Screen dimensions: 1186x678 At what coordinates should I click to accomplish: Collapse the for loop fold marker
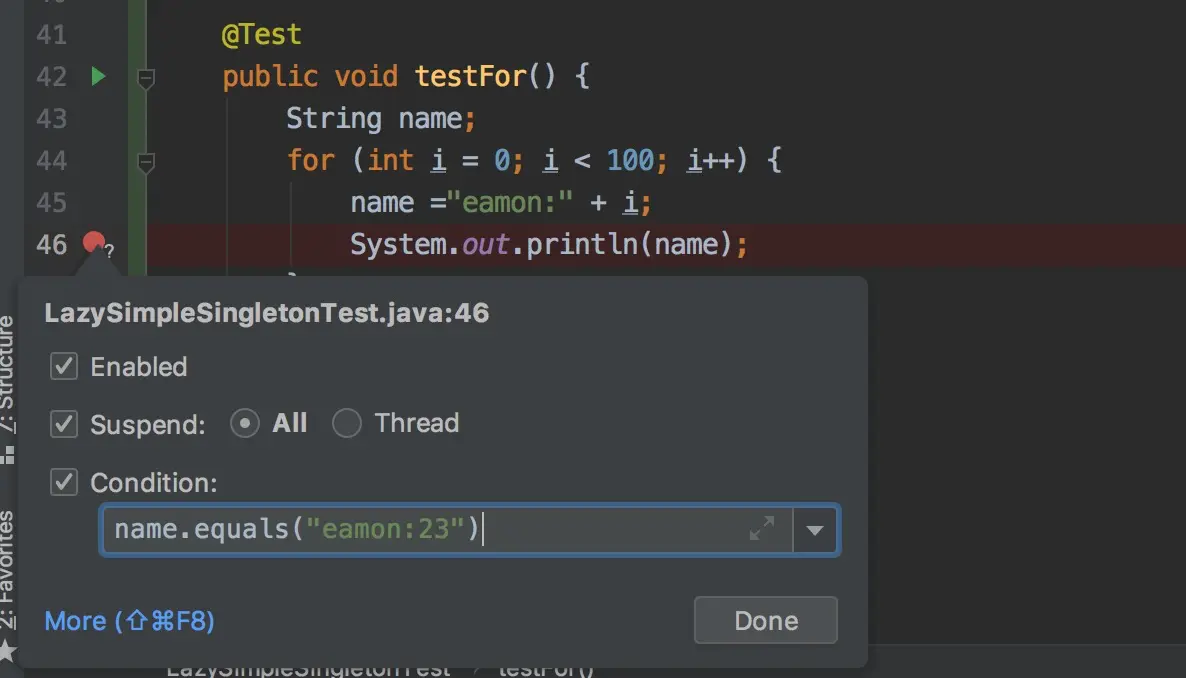[x=146, y=162]
